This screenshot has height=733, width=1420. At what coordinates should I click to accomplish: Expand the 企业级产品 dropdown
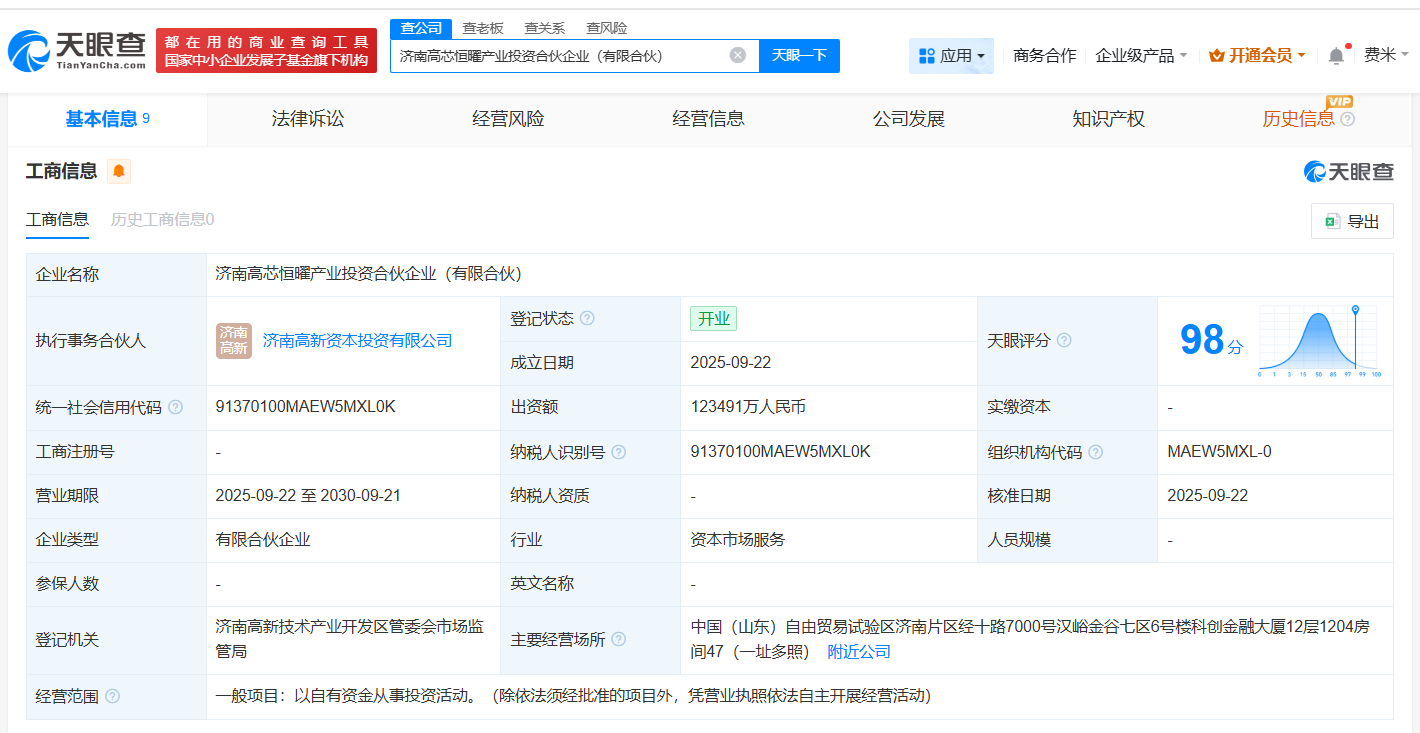(1139, 55)
